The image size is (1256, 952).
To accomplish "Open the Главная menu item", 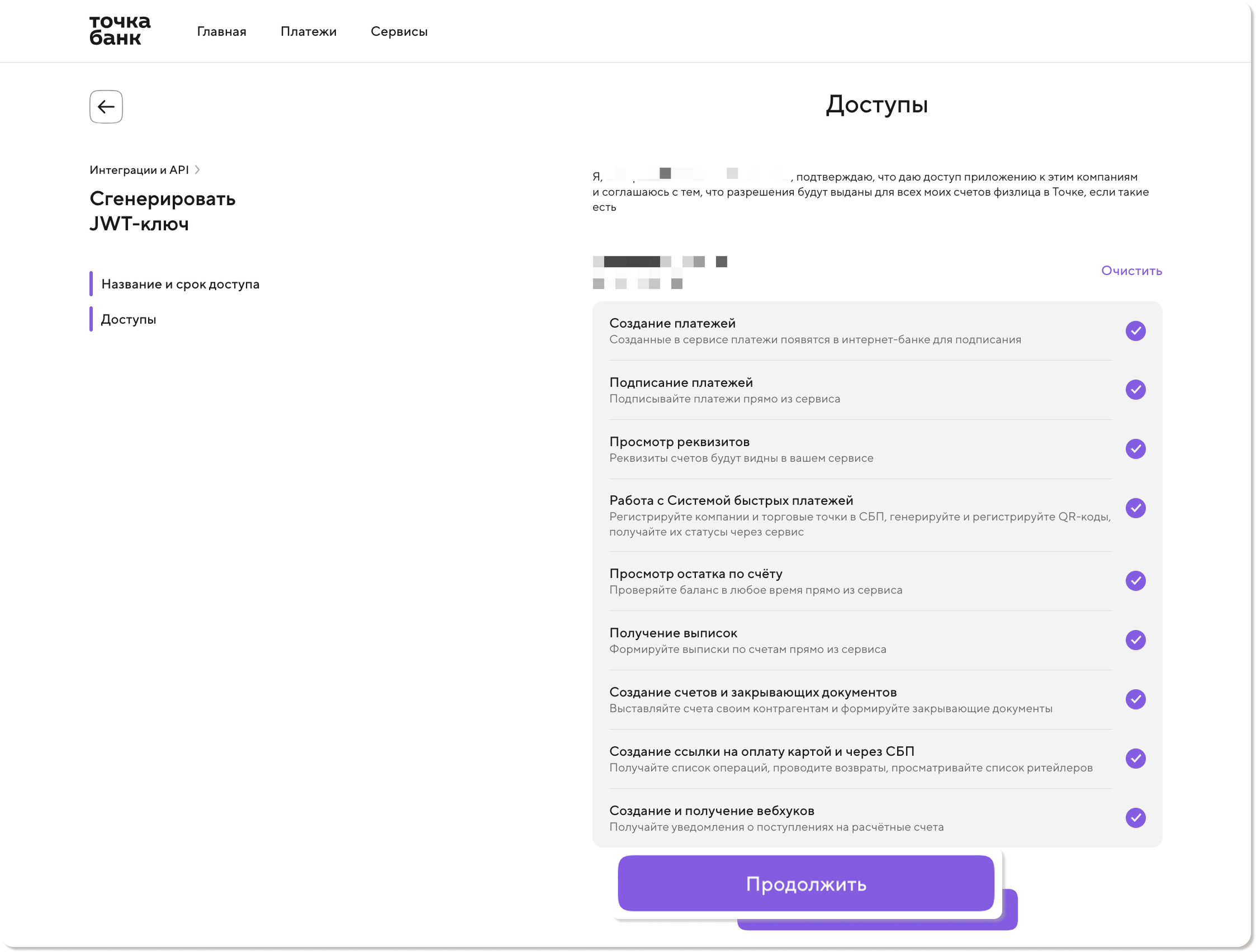I will click(221, 32).
